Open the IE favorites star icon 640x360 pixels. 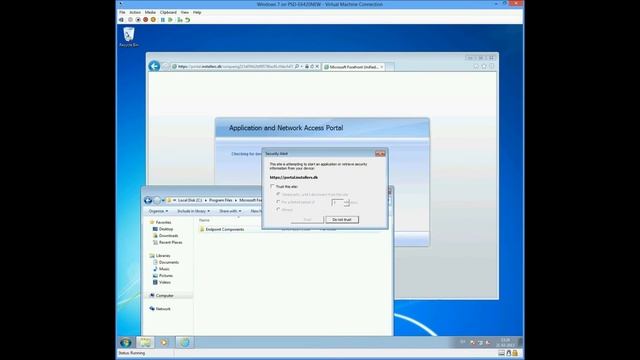coord(484,66)
